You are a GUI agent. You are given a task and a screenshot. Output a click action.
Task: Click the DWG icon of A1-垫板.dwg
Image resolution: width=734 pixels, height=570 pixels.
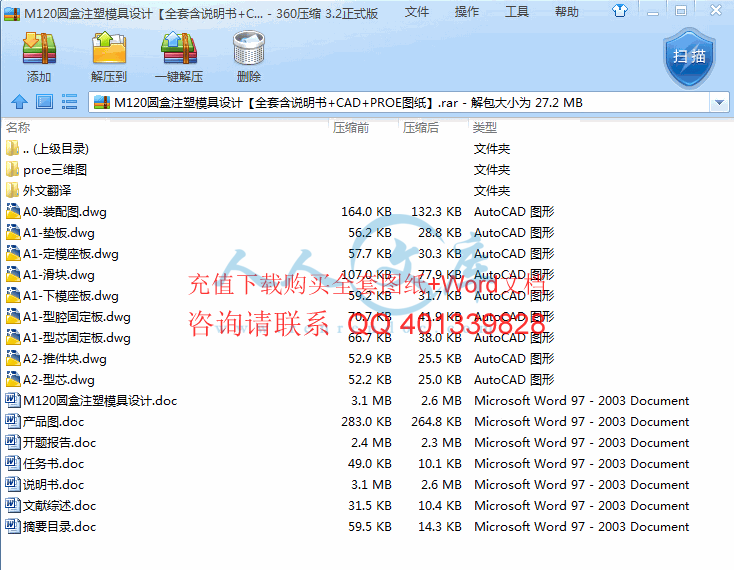click(13, 233)
